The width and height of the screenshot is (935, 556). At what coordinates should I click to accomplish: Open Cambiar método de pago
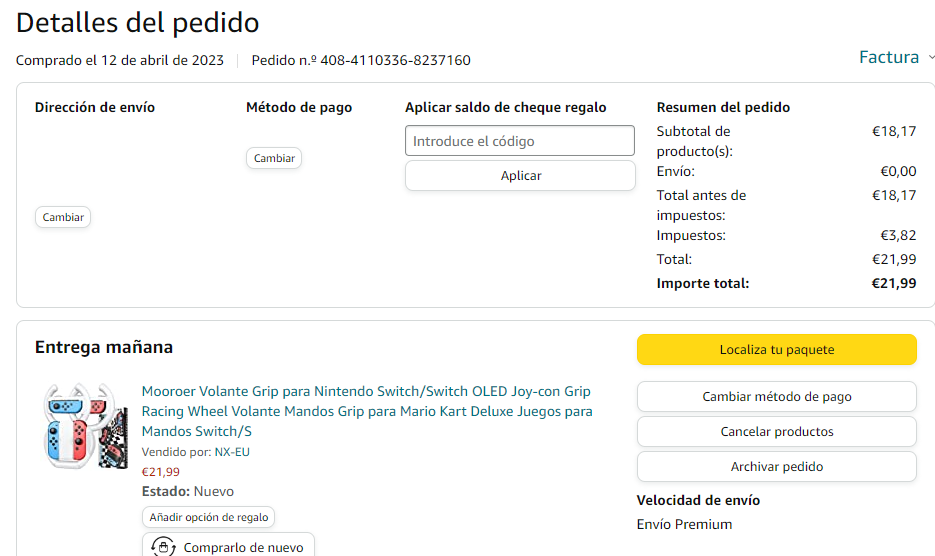(x=776, y=397)
